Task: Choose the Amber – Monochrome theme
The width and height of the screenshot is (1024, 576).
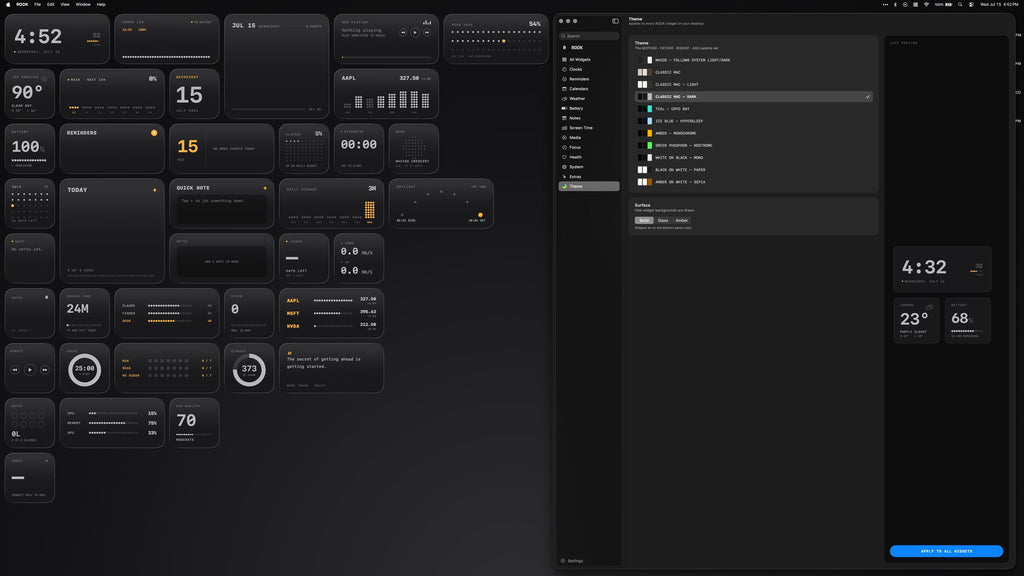Action: click(754, 133)
